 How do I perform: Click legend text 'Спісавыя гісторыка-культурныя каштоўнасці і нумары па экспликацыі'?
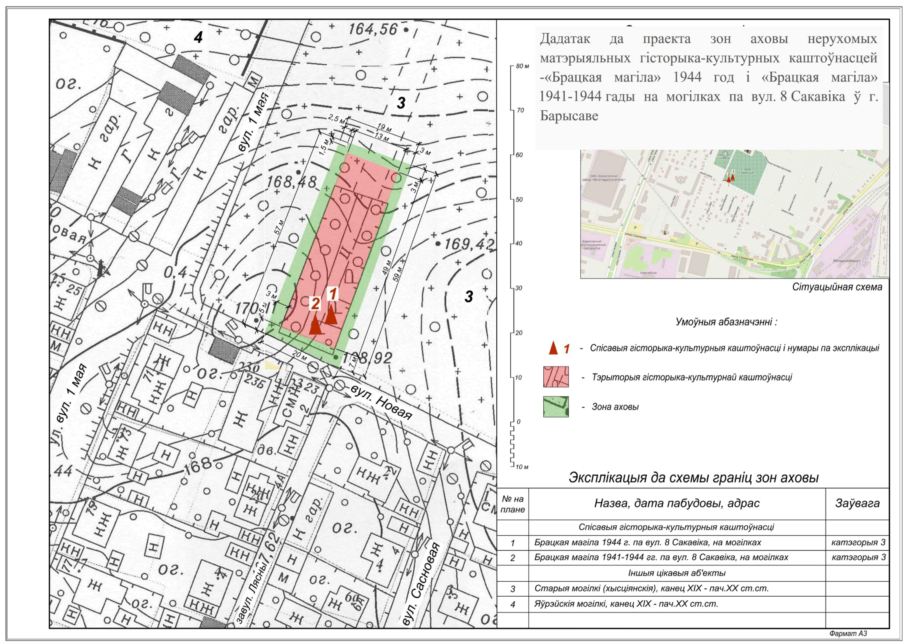734,348
